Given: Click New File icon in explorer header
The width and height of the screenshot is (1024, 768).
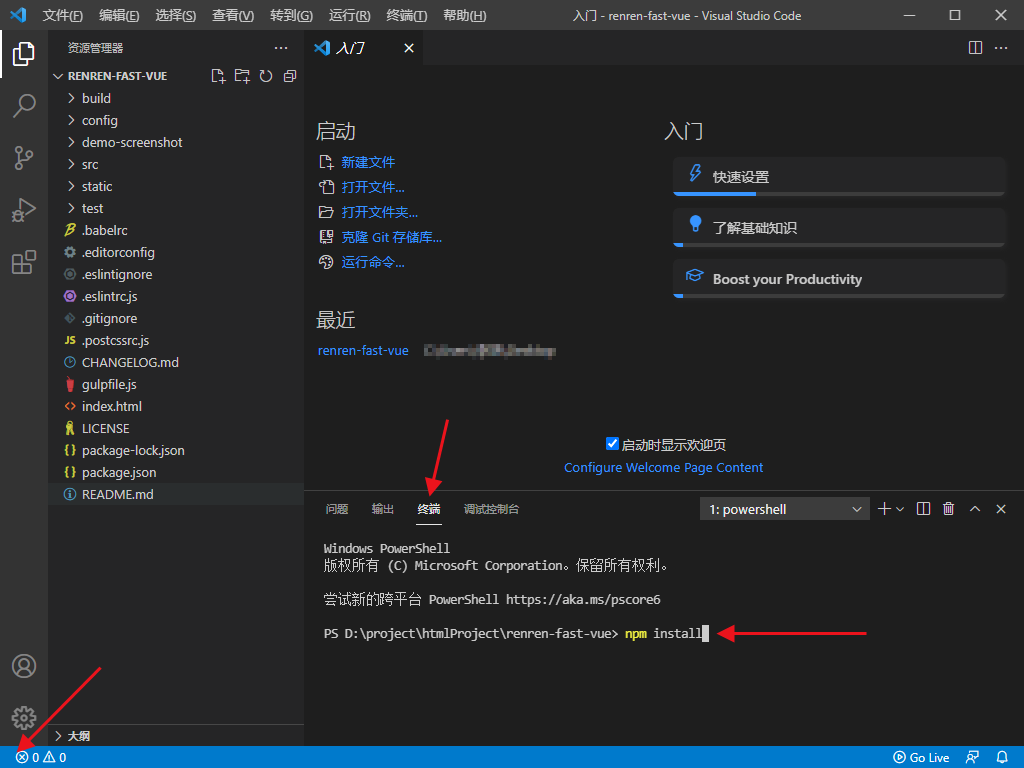Looking at the screenshot, I should (x=218, y=76).
